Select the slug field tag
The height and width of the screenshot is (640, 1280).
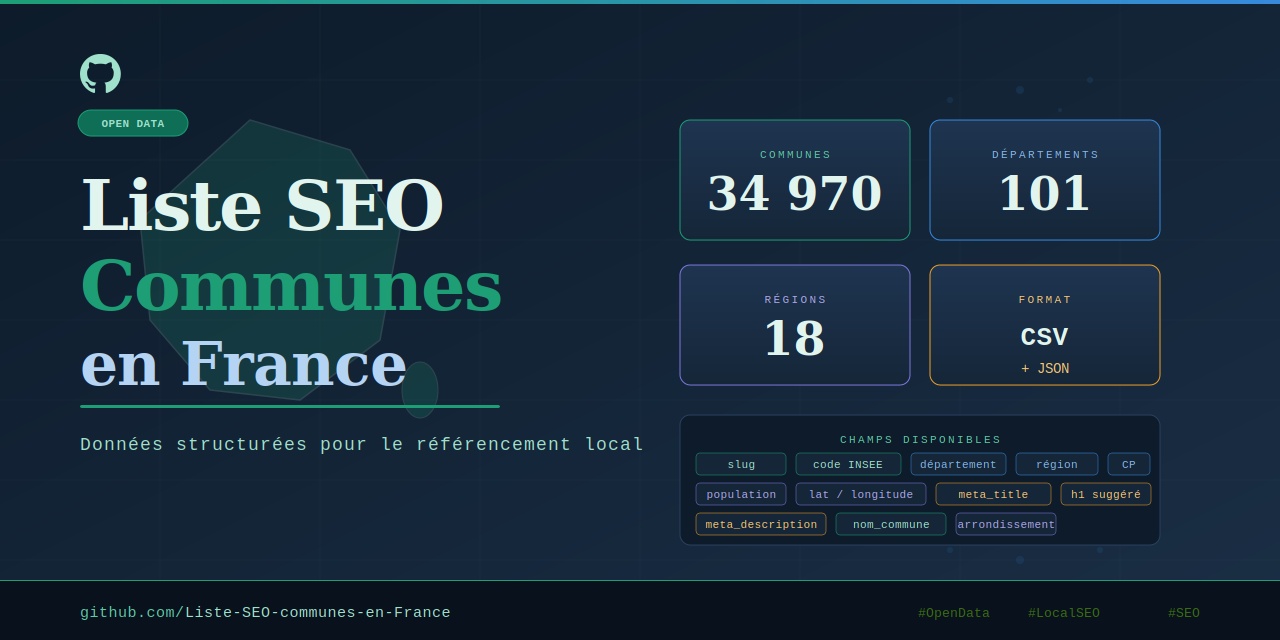click(741, 464)
